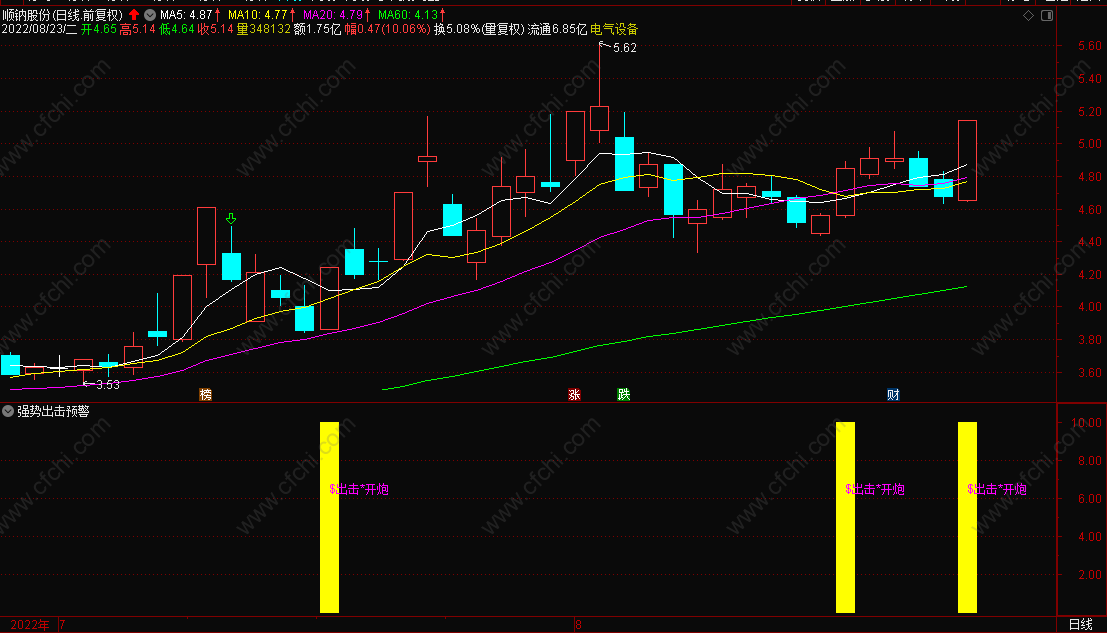Click the 2.00 indicator axis label
The width and height of the screenshot is (1107, 633).
(1090, 574)
